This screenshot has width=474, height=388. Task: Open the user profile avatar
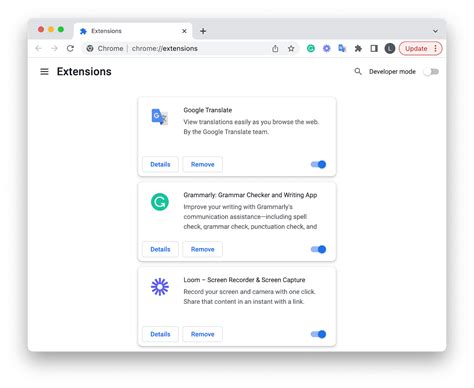click(390, 49)
